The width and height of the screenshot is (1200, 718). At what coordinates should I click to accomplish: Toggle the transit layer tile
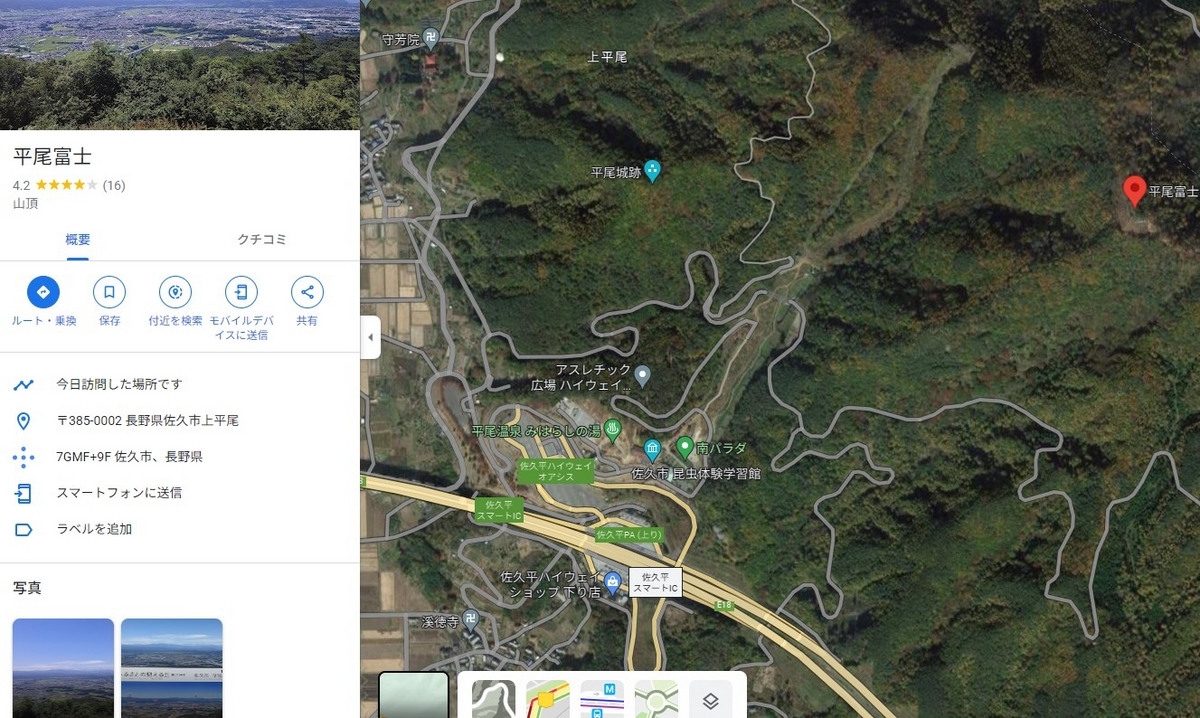click(602, 699)
